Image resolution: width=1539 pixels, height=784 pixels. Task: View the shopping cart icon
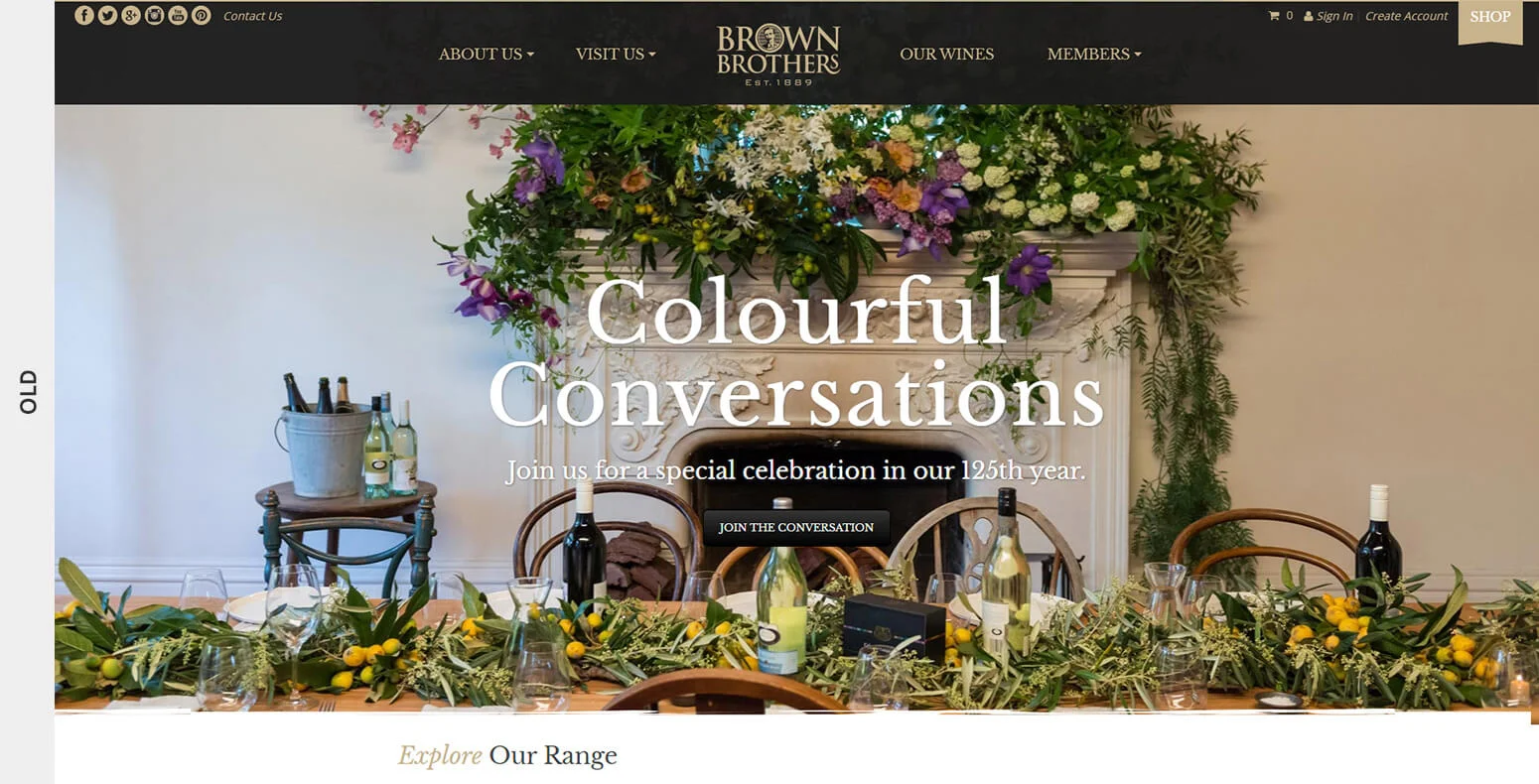pyautogui.click(x=1274, y=16)
